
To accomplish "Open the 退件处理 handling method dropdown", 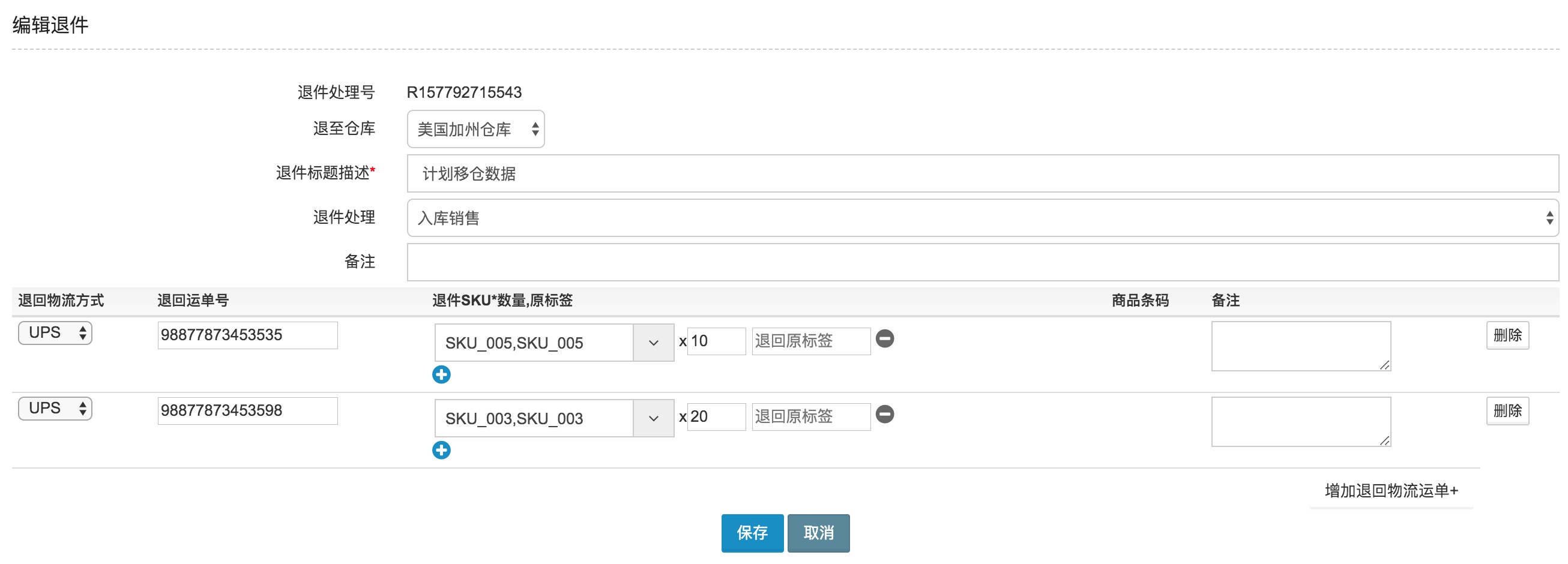I will [x=982, y=218].
